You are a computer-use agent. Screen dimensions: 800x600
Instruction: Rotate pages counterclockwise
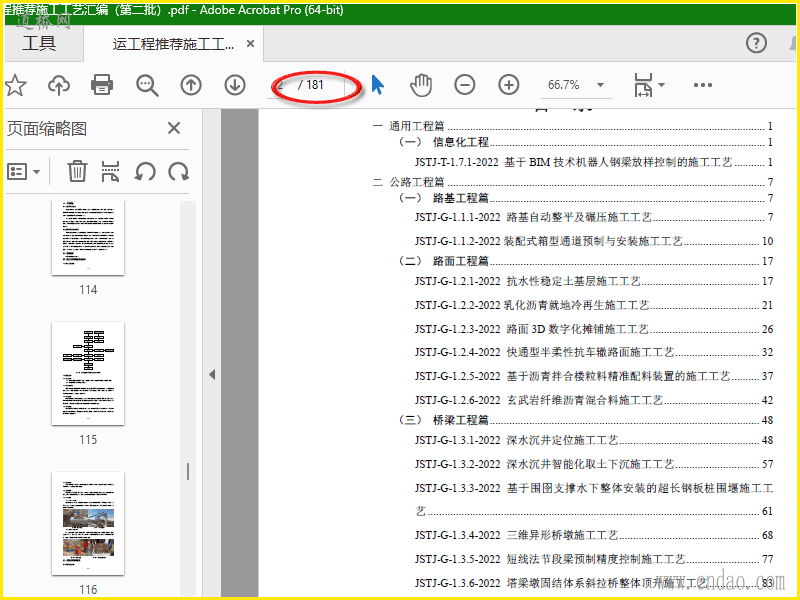145,171
